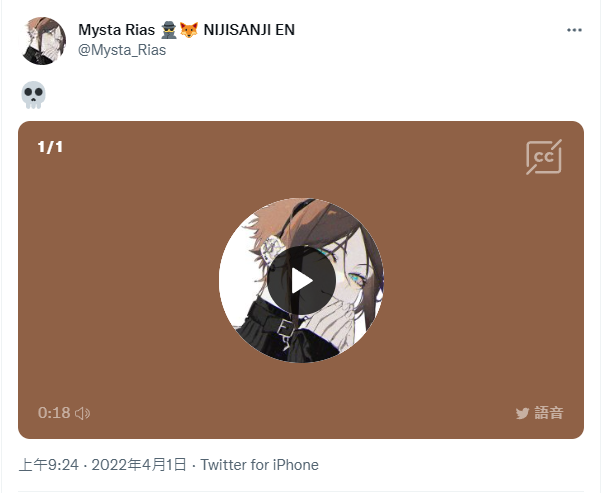Click the detective emoji beside Mysta Rias
Screen dimensions: 602x493
click(169, 30)
